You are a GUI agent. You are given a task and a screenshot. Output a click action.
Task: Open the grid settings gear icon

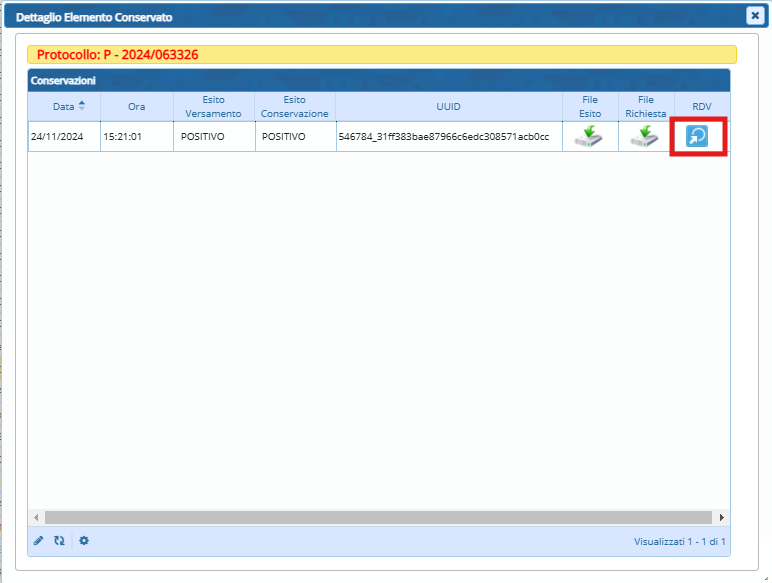[x=84, y=541]
